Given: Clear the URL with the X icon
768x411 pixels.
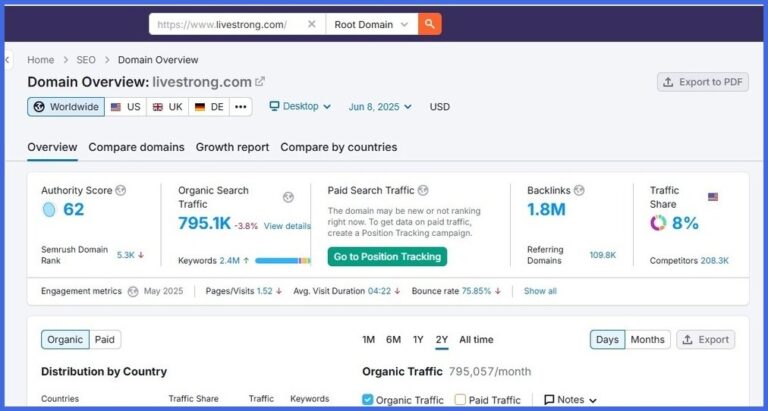Looking at the screenshot, I should [312, 24].
